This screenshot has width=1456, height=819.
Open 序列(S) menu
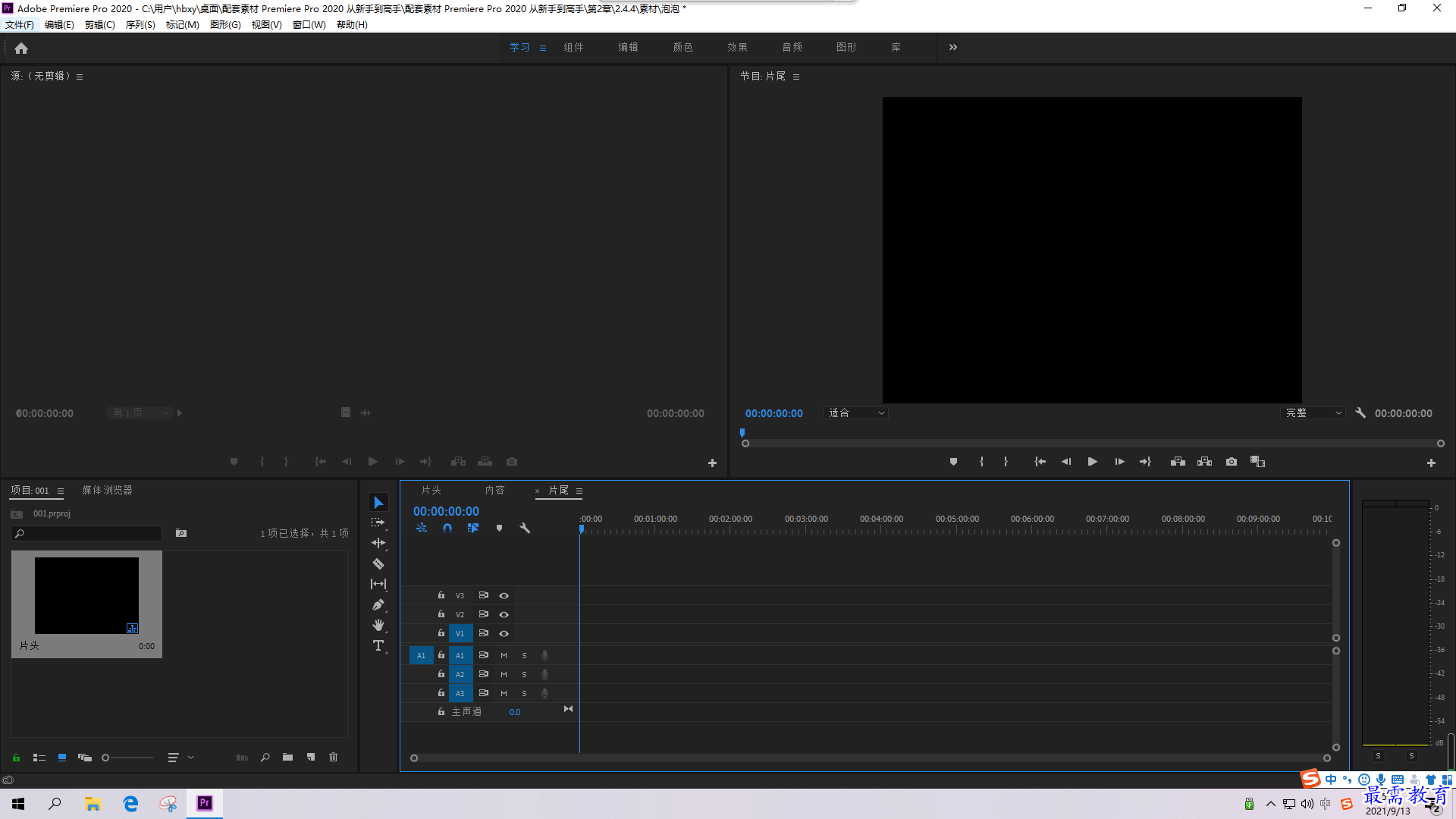point(140,25)
